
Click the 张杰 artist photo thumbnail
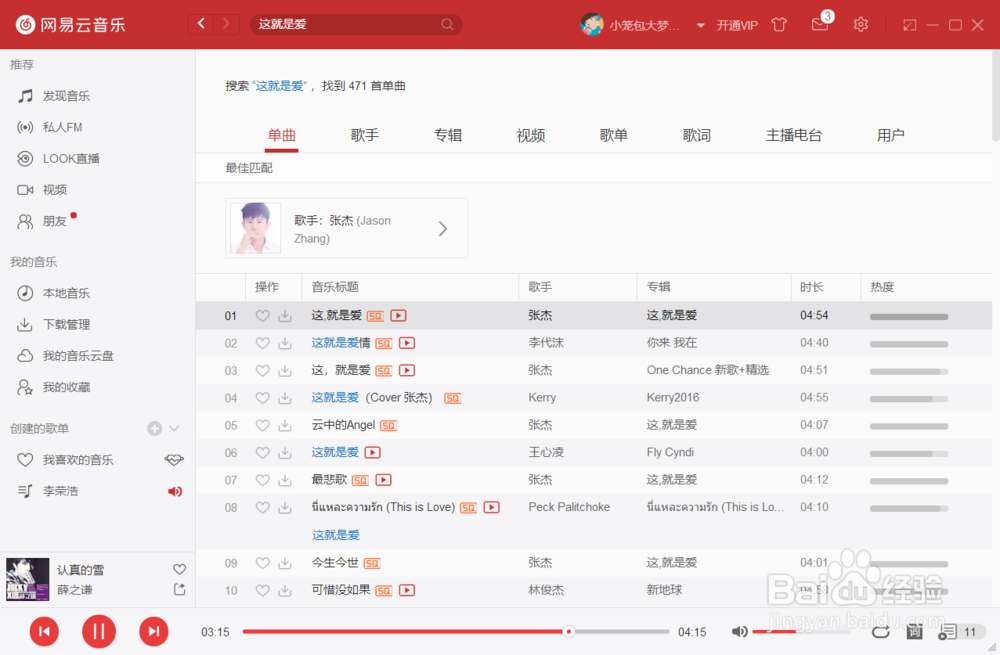[255, 228]
